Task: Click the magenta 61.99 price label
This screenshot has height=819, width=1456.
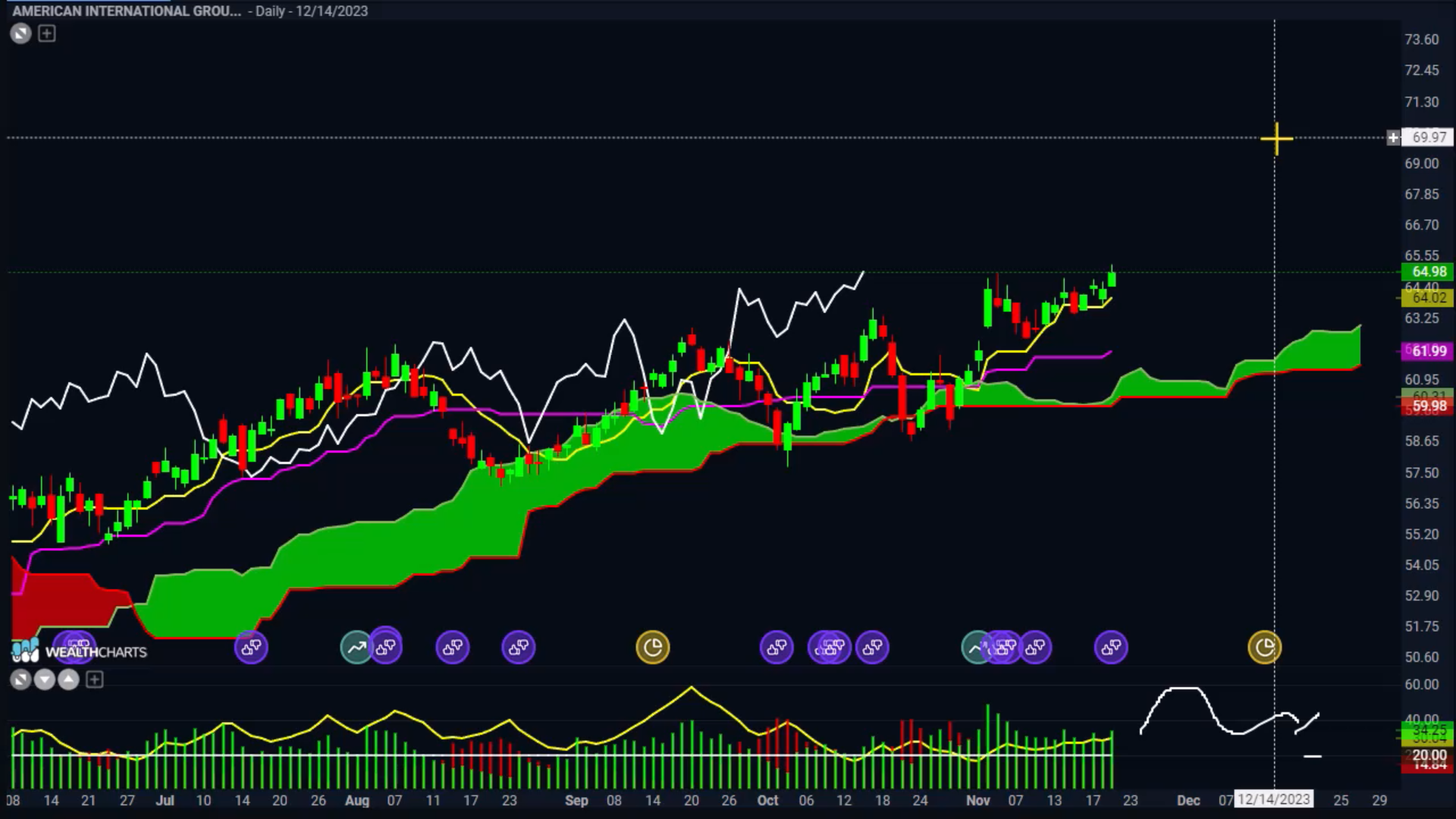Action: coord(1428,351)
